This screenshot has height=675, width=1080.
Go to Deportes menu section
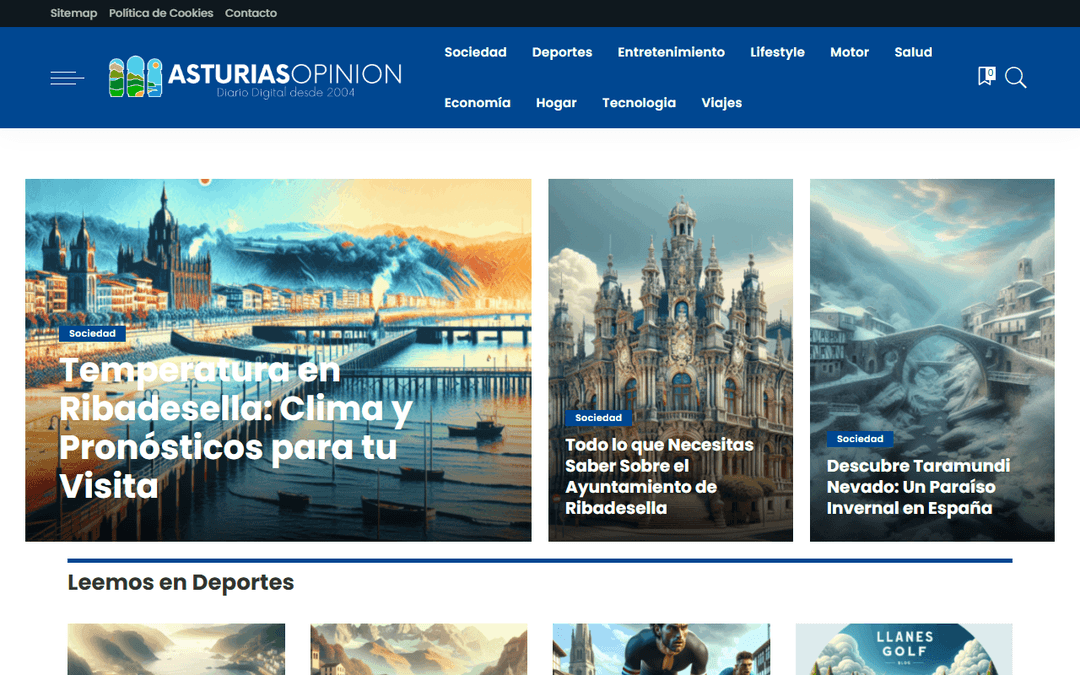562,52
